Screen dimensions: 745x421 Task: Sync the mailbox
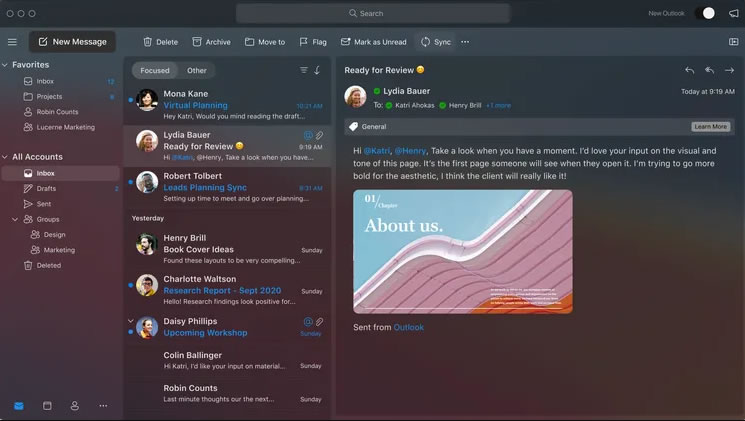436,42
